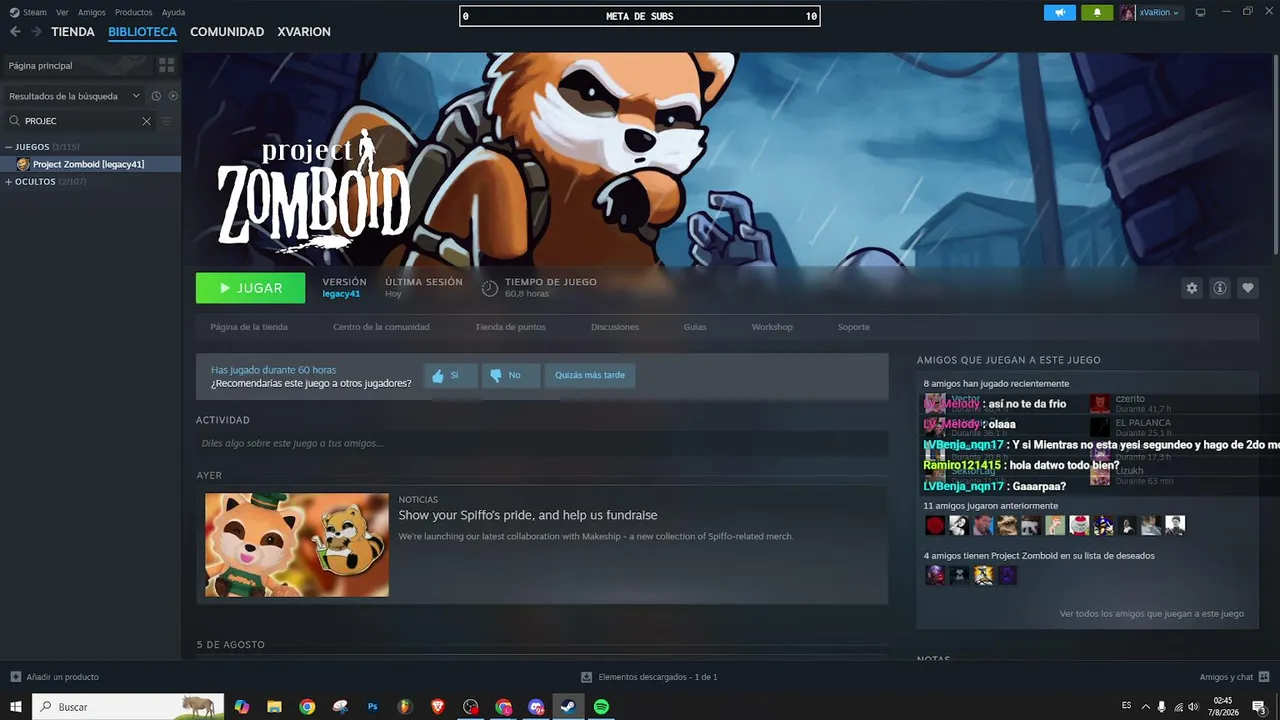Screen dimensions: 1280x720
Task: Open the Ver menu
Action: 63,13
